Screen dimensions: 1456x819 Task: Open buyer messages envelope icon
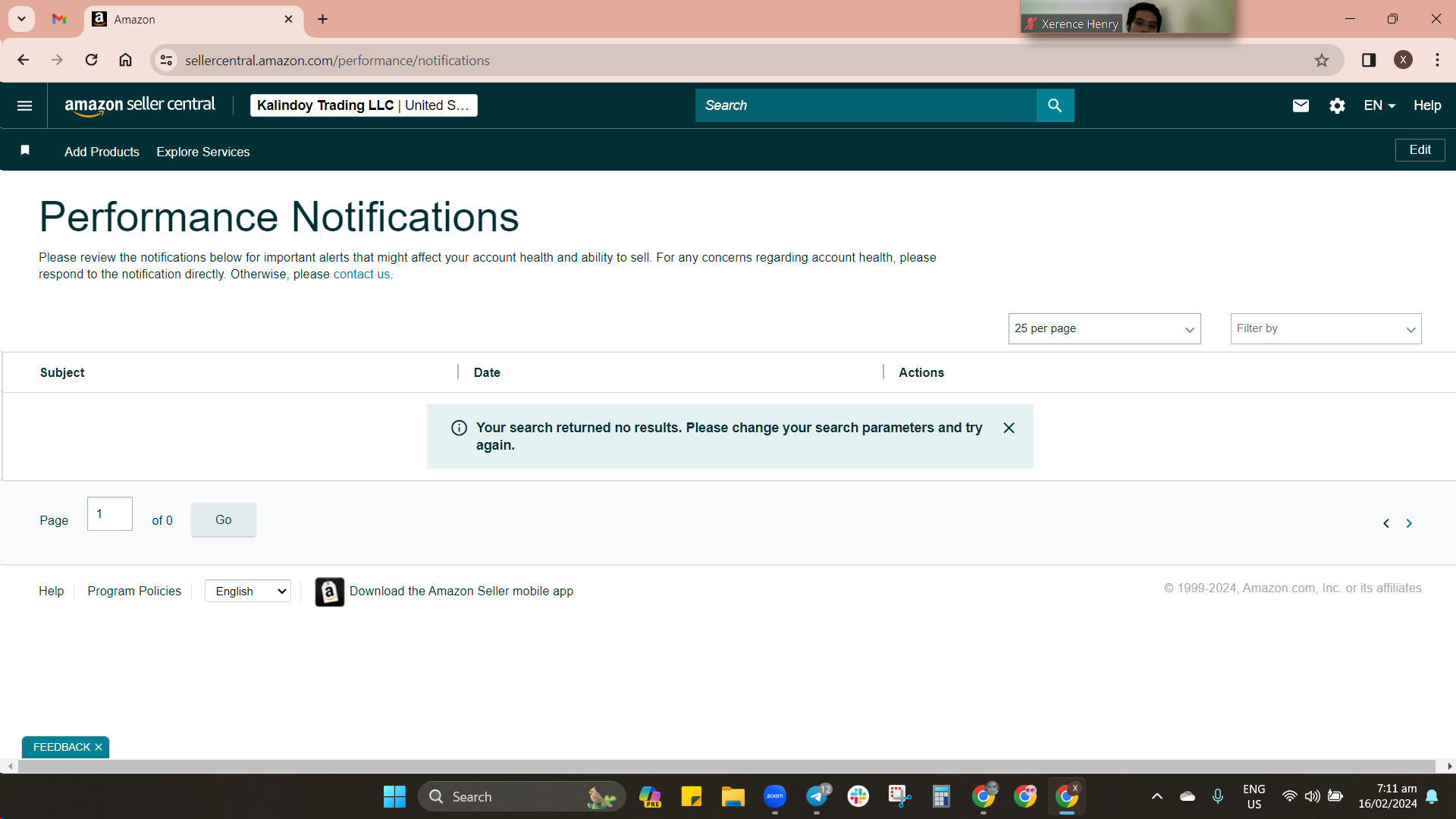(x=1301, y=105)
